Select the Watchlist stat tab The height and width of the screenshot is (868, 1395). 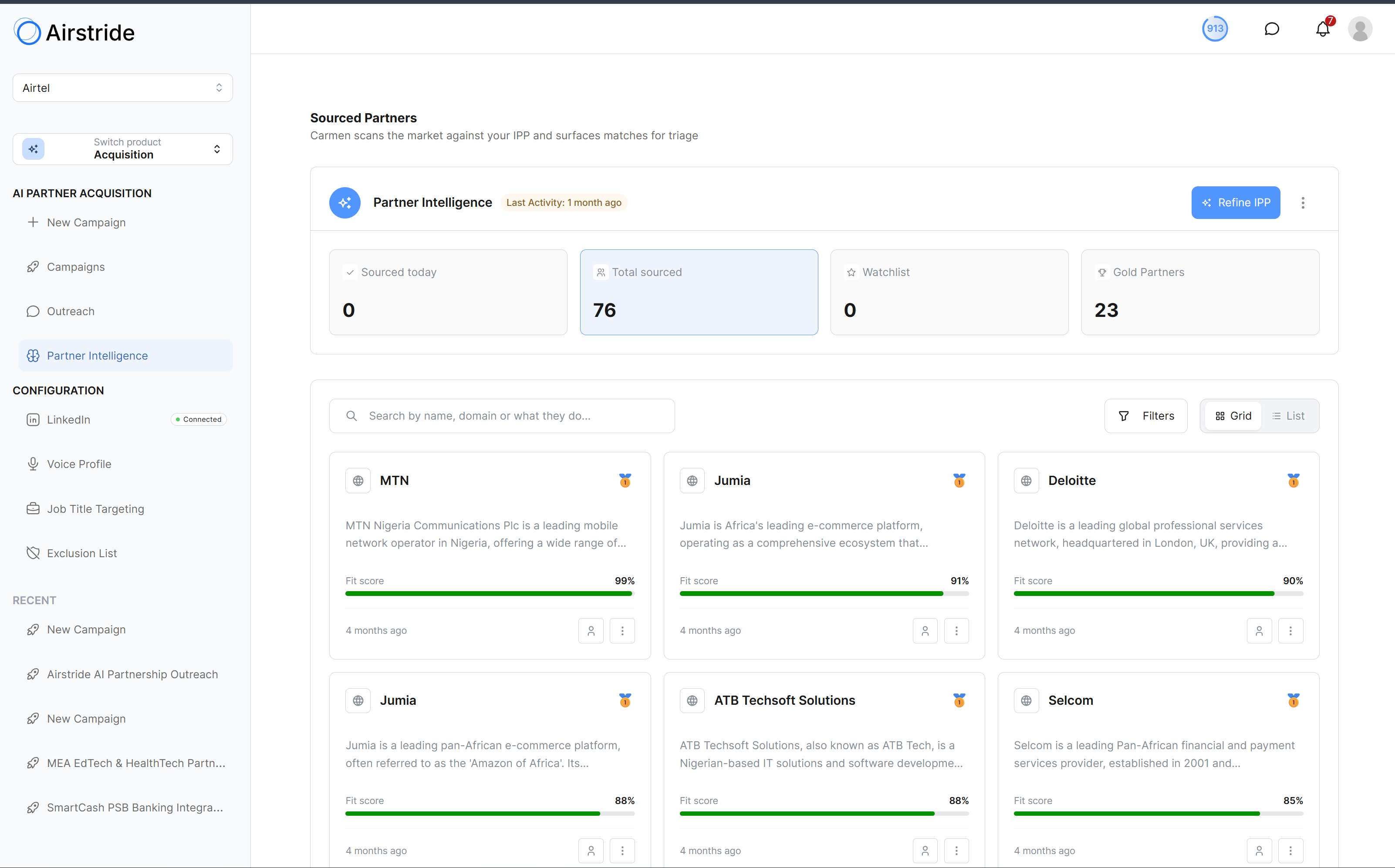pos(949,292)
